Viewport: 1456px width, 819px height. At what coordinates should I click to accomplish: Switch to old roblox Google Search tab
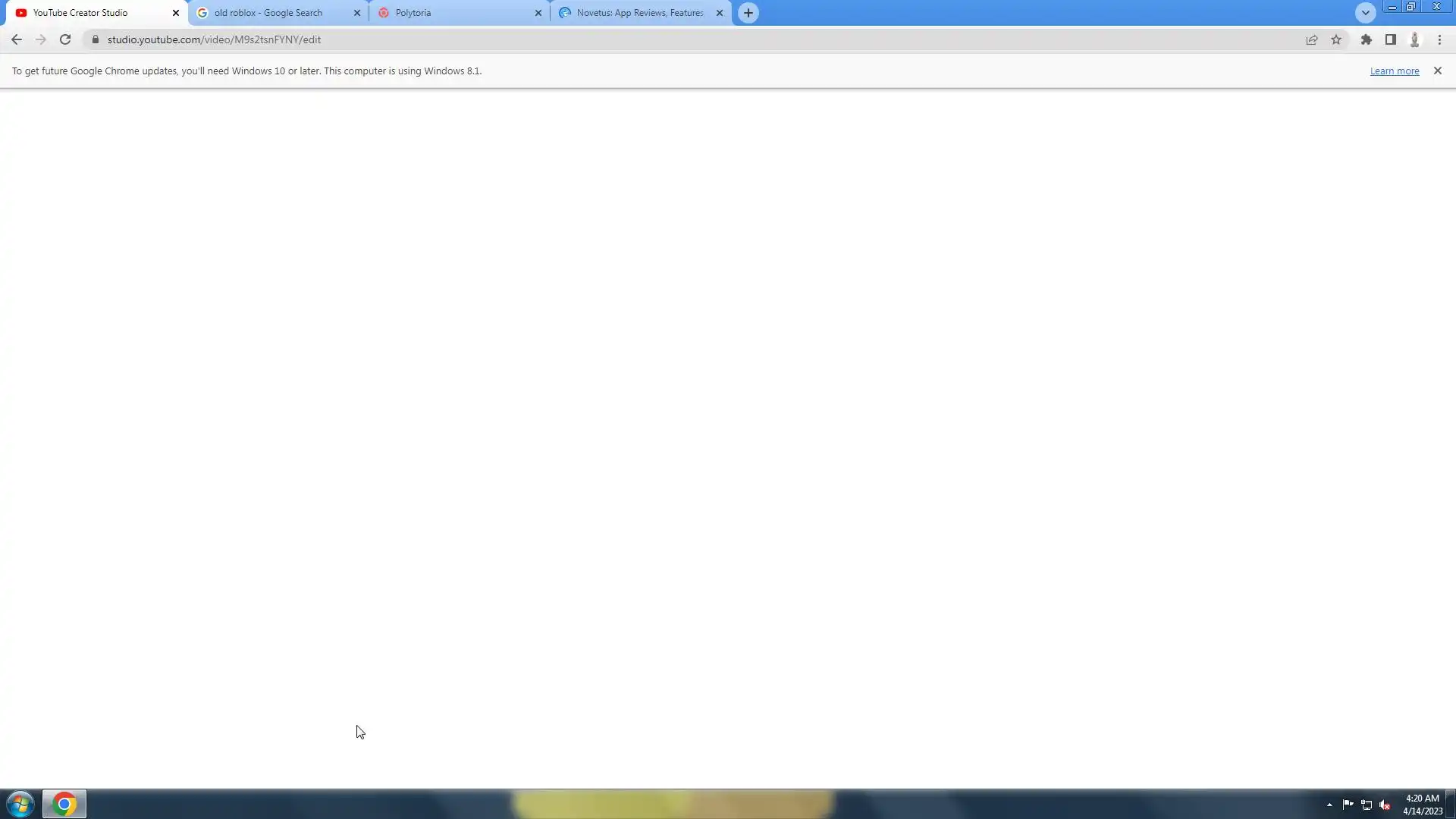(268, 13)
